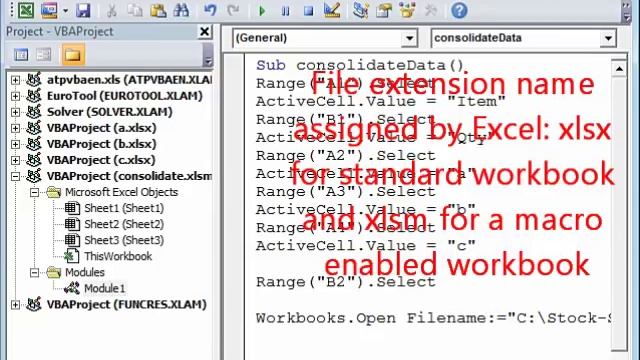Select Module1 in the project tree
This screenshot has width=640, height=360.
pyautogui.click(x=104, y=289)
